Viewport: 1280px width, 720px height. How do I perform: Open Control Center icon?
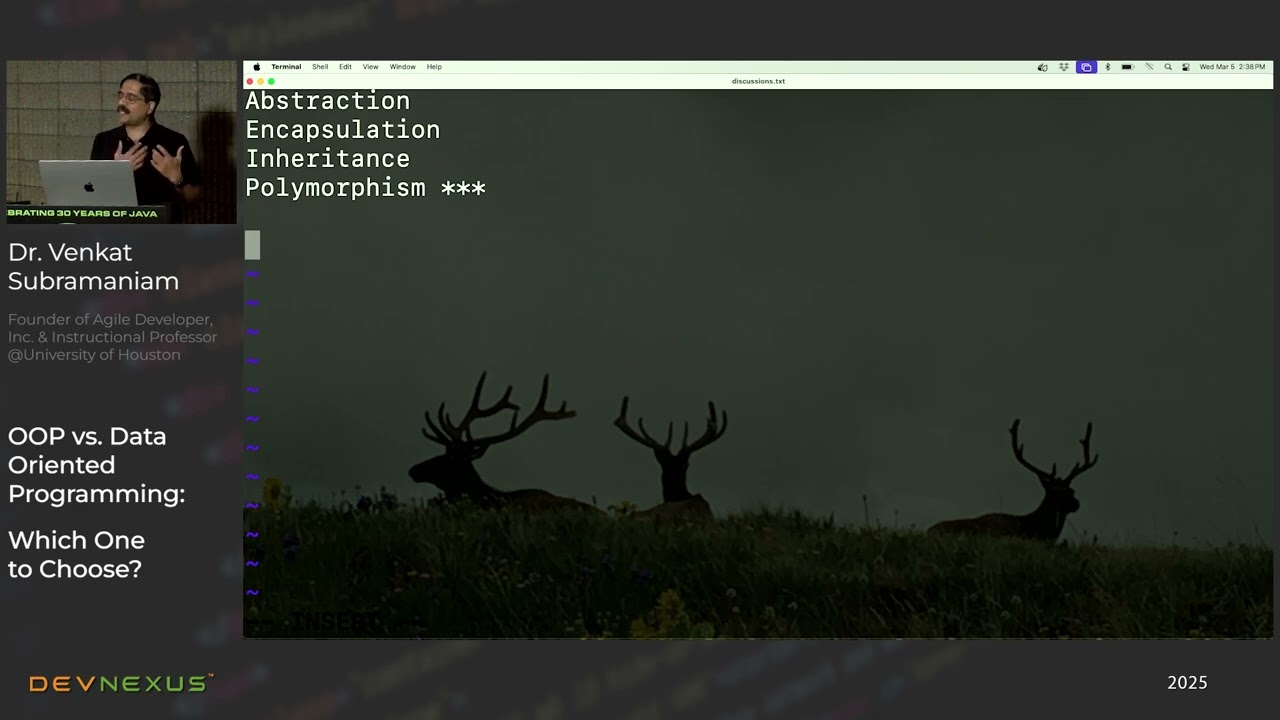1186,67
